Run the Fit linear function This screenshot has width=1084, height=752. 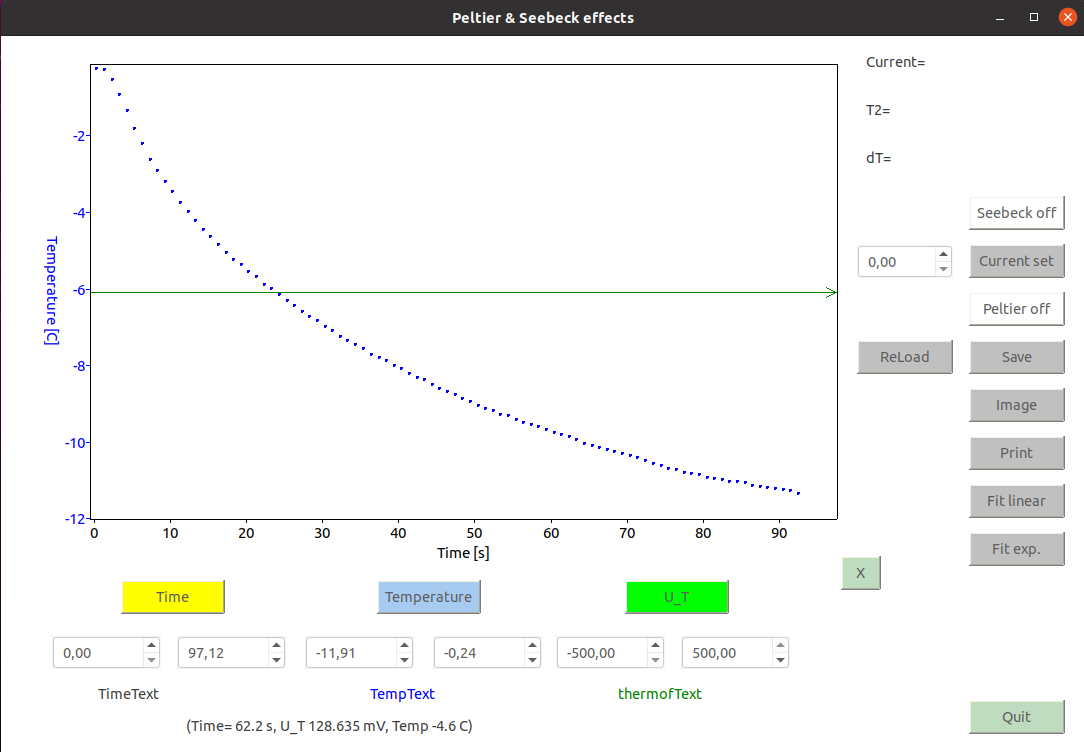tap(1016, 501)
